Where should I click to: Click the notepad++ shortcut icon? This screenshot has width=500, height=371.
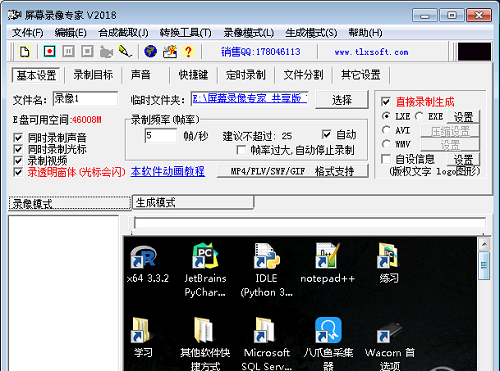tap(328, 256)
